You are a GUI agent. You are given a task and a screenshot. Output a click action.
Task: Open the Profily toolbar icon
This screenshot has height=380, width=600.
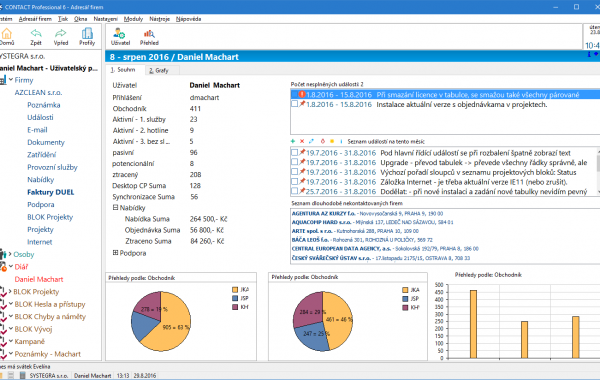click(87, 34)
